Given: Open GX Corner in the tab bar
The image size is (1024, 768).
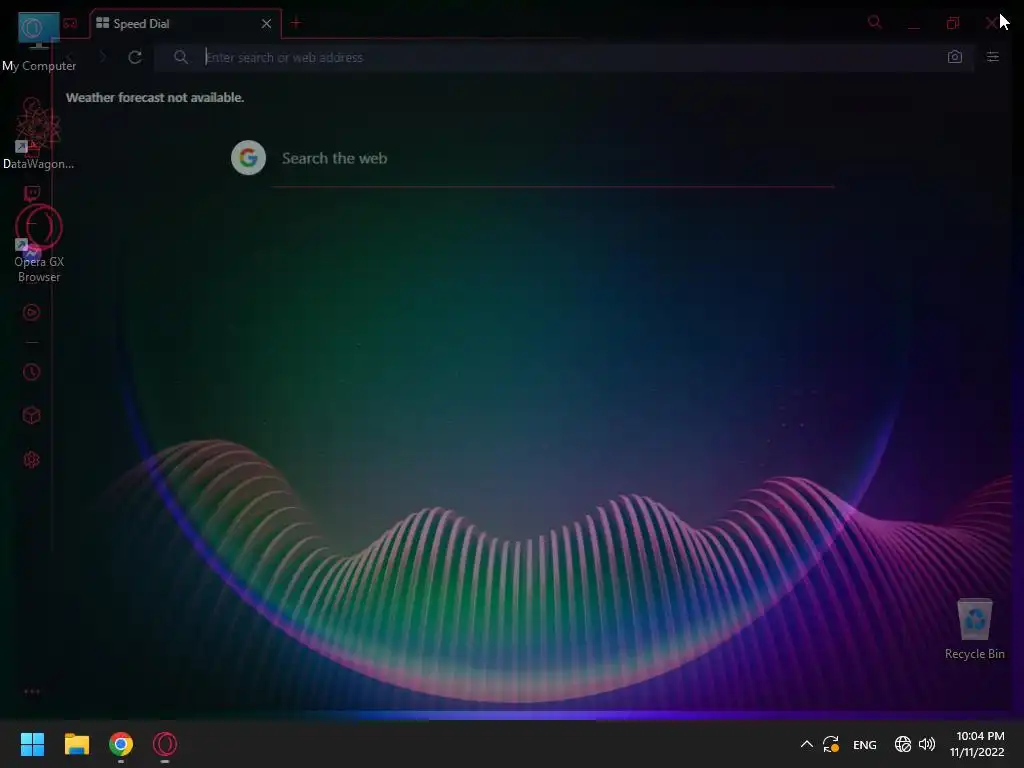Looking at the screenshot, I should 70,24.
